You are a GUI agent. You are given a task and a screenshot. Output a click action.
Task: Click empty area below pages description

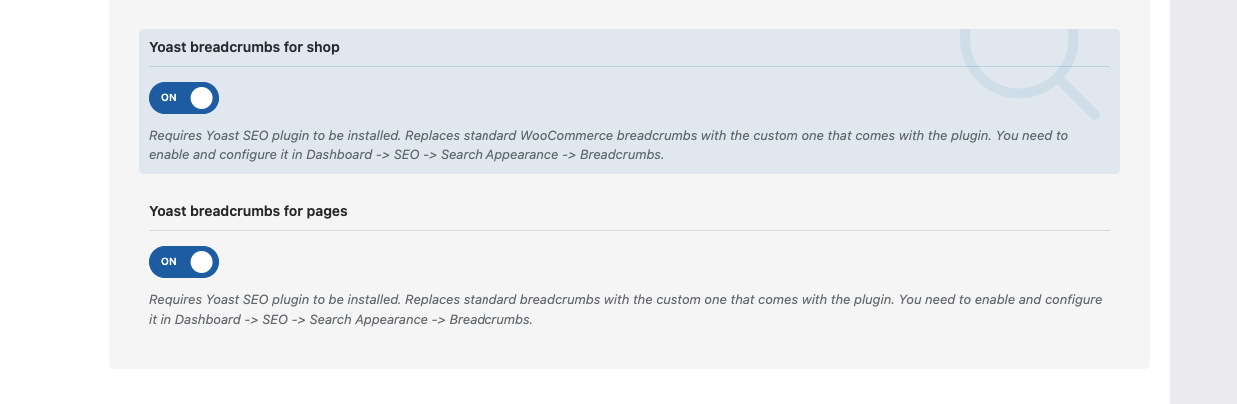coord(629,349)
